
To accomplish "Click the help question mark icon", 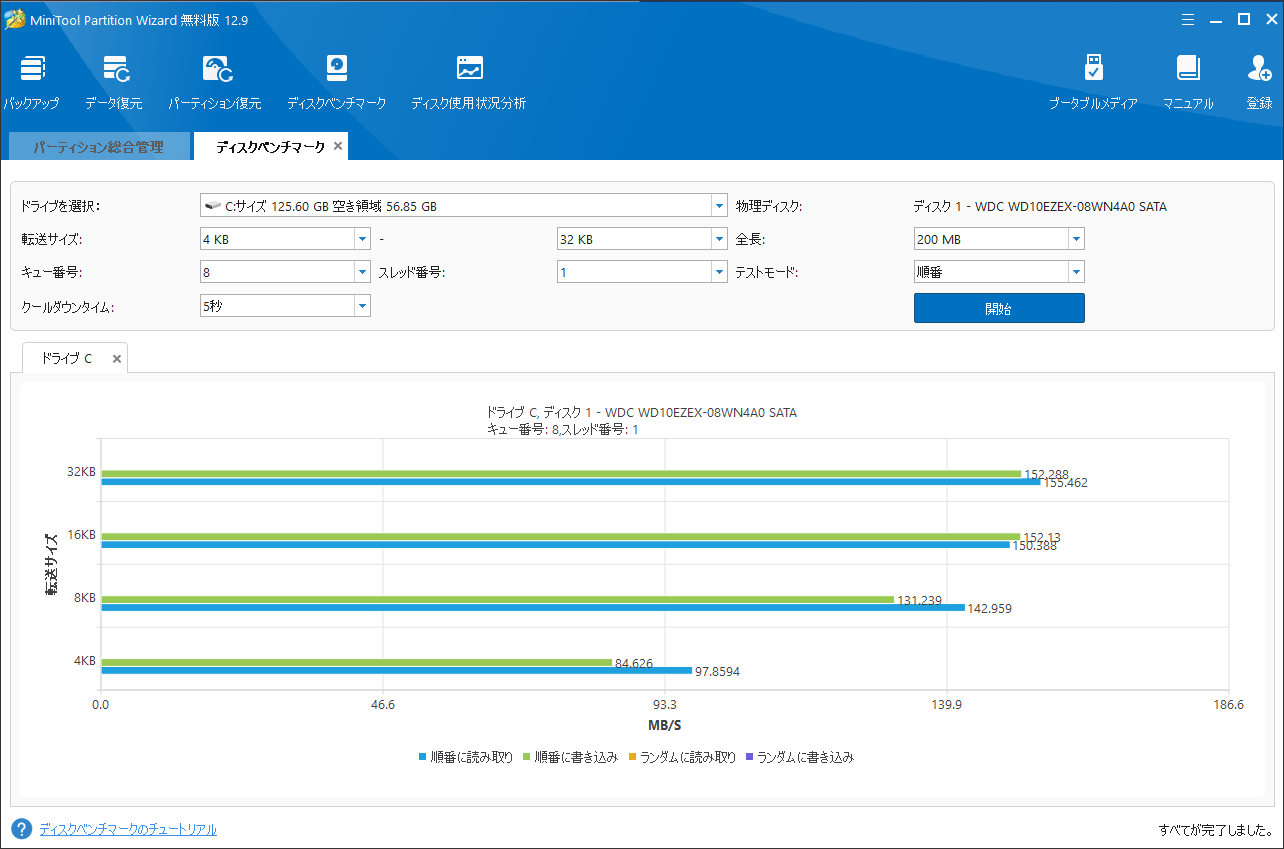I will [22, 829].
